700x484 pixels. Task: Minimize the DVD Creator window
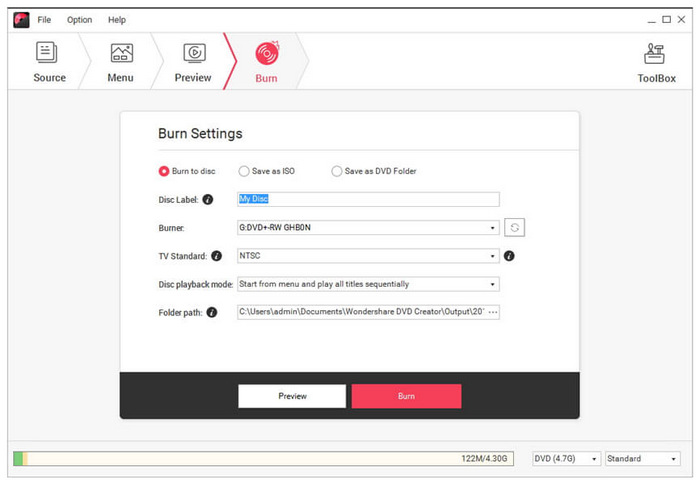[x=652, y=20]
